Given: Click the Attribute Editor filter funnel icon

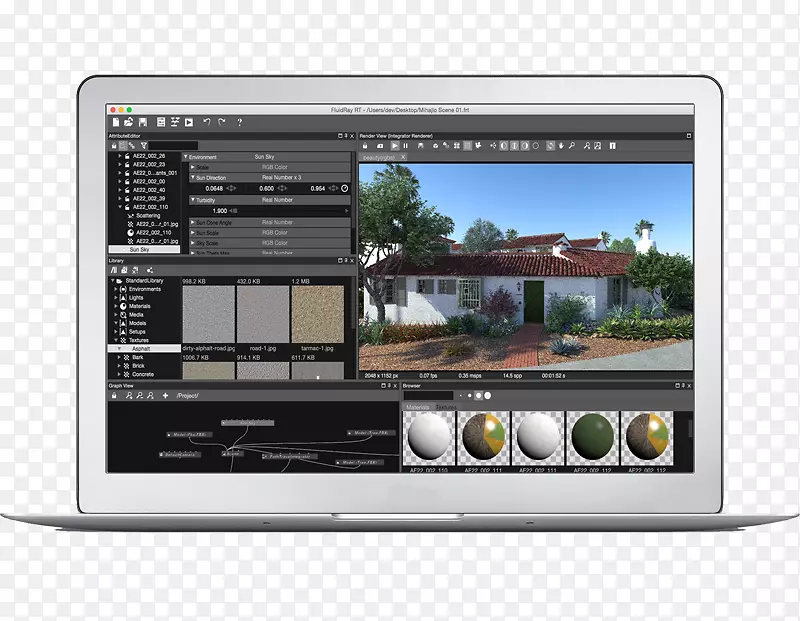Looking at the screenshot, I should (x=144, y=146).
